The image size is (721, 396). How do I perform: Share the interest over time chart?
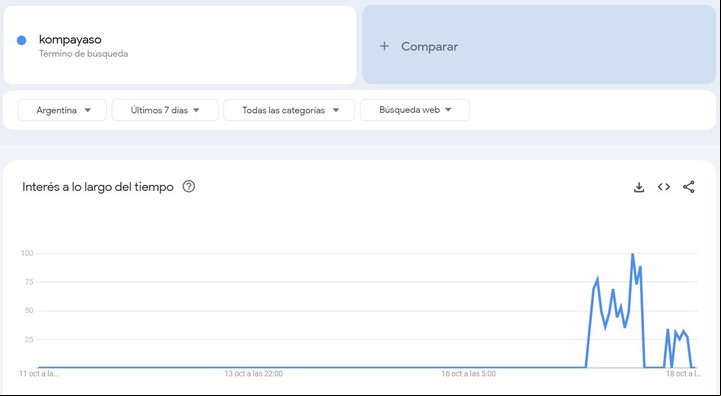pos(688,187)
